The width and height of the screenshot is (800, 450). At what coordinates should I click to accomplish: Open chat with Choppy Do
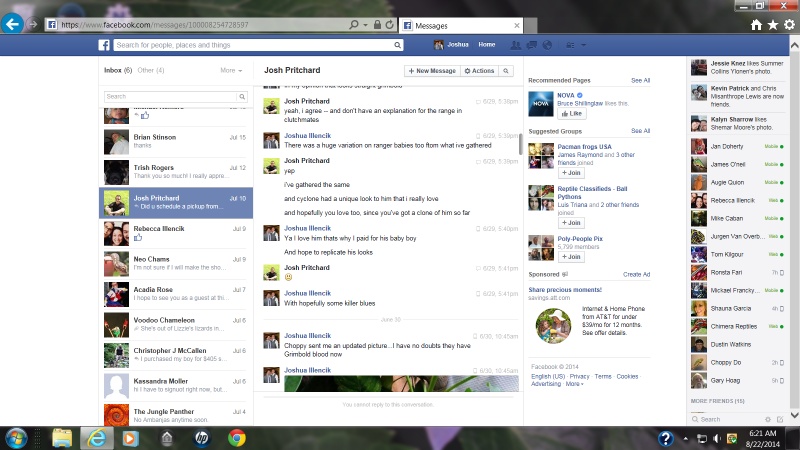coord(738,363)
